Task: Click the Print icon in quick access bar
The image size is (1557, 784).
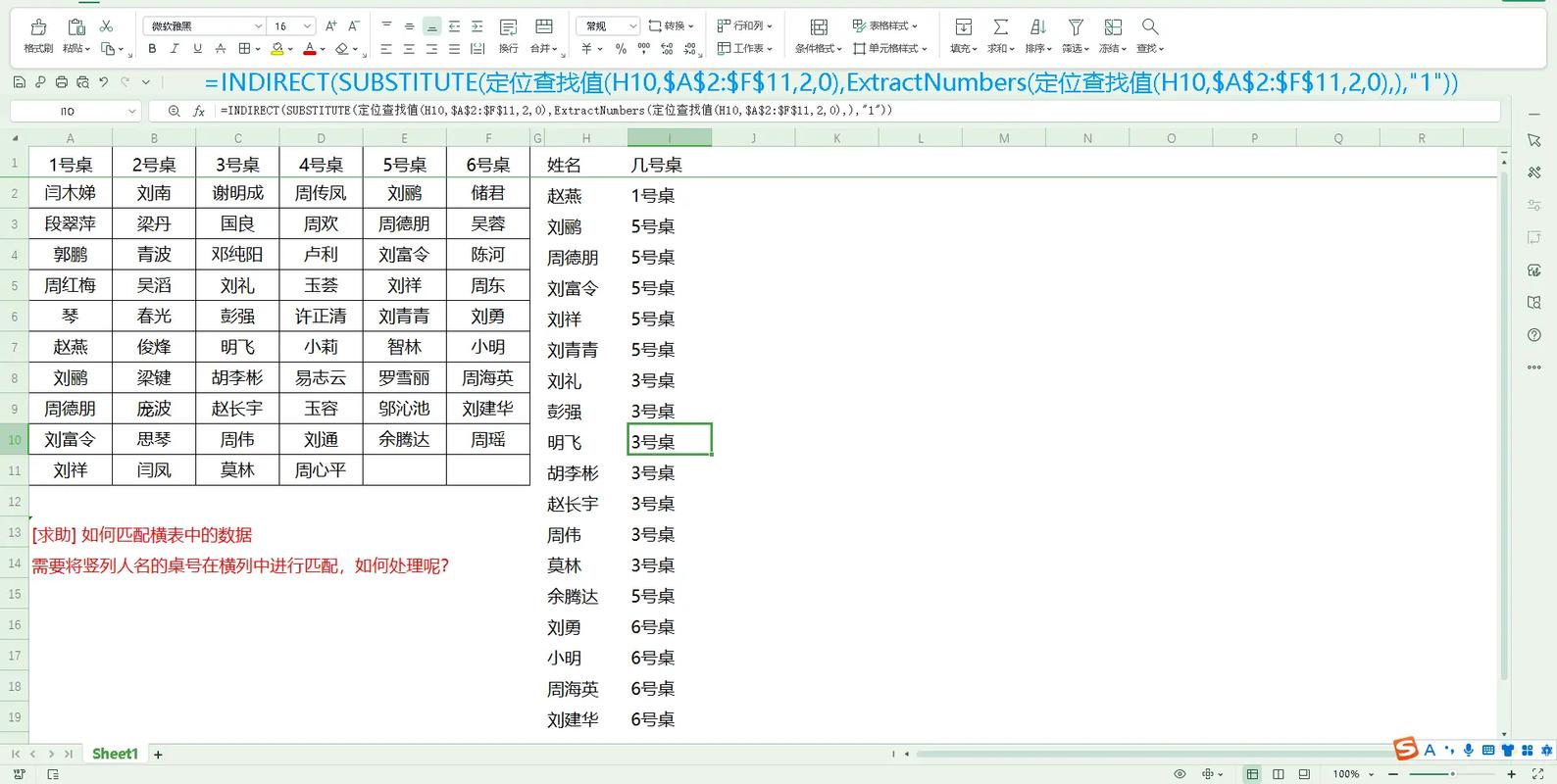Action: pyautogui.click(x=62, y=82)
